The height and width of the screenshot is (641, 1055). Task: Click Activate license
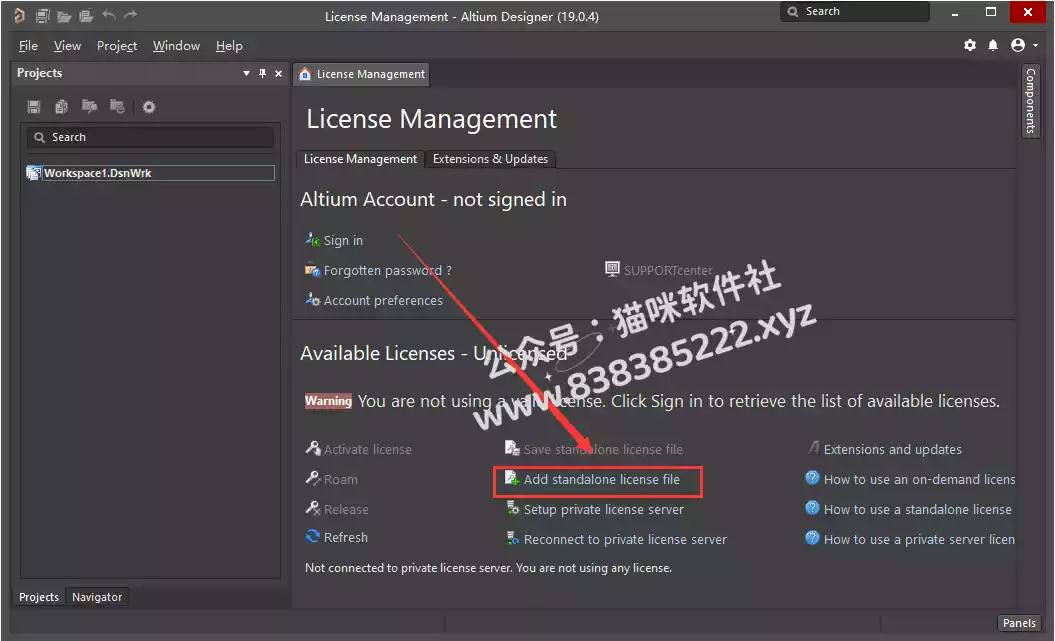[x=367, y=449]
